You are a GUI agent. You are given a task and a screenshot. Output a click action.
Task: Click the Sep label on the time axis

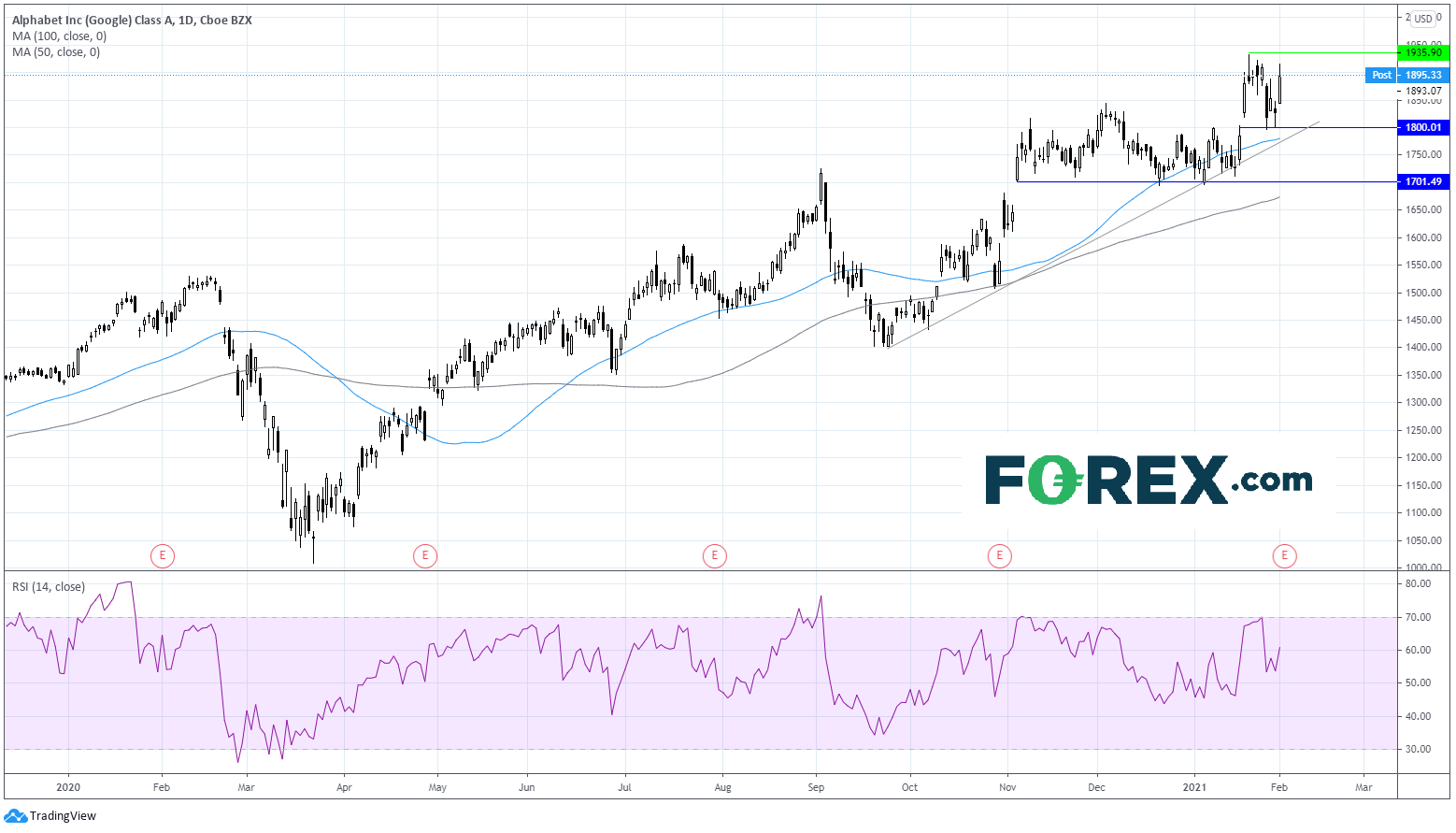(x=816, y=787)
